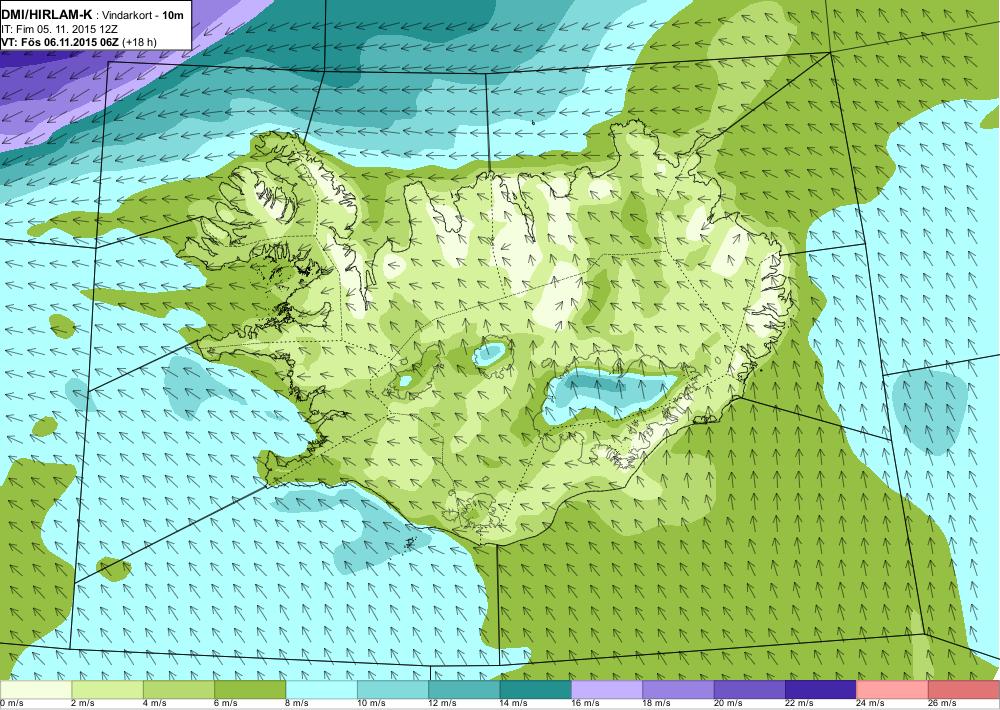Click the lavender 16–18 m/s legend swatch

[607, 690]
